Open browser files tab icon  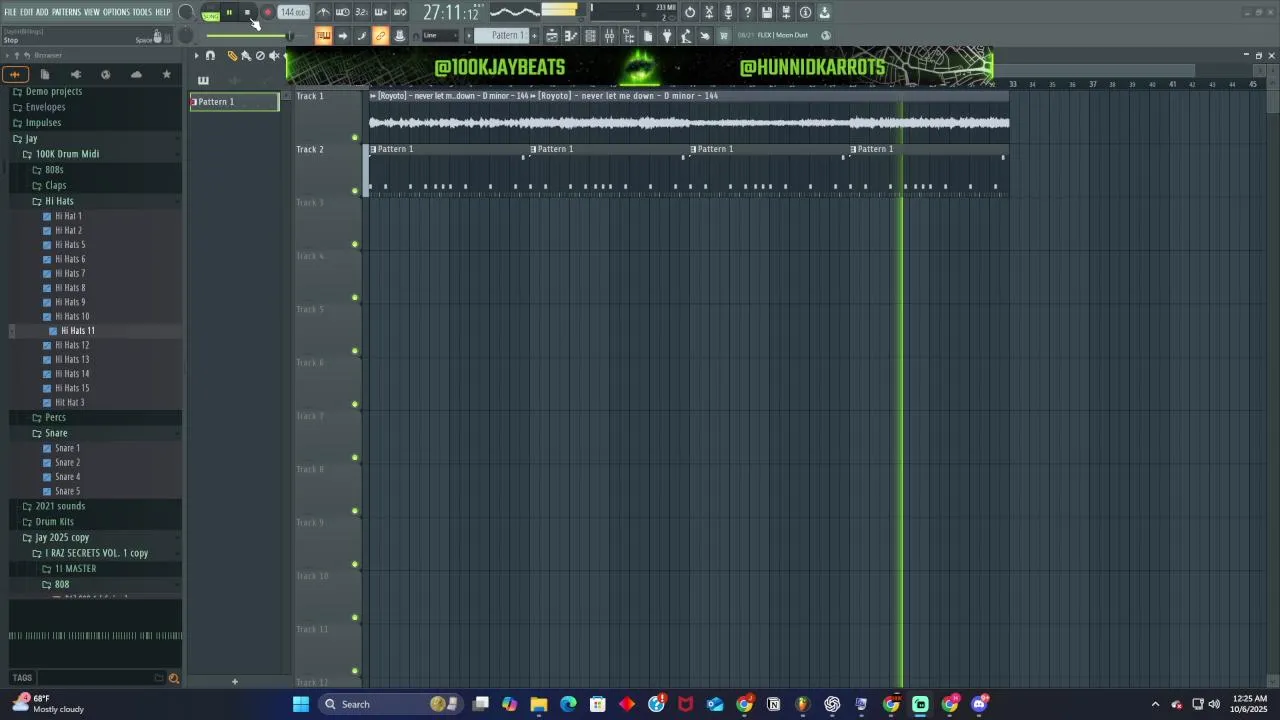pyautogui.click(x=45, y=74)
